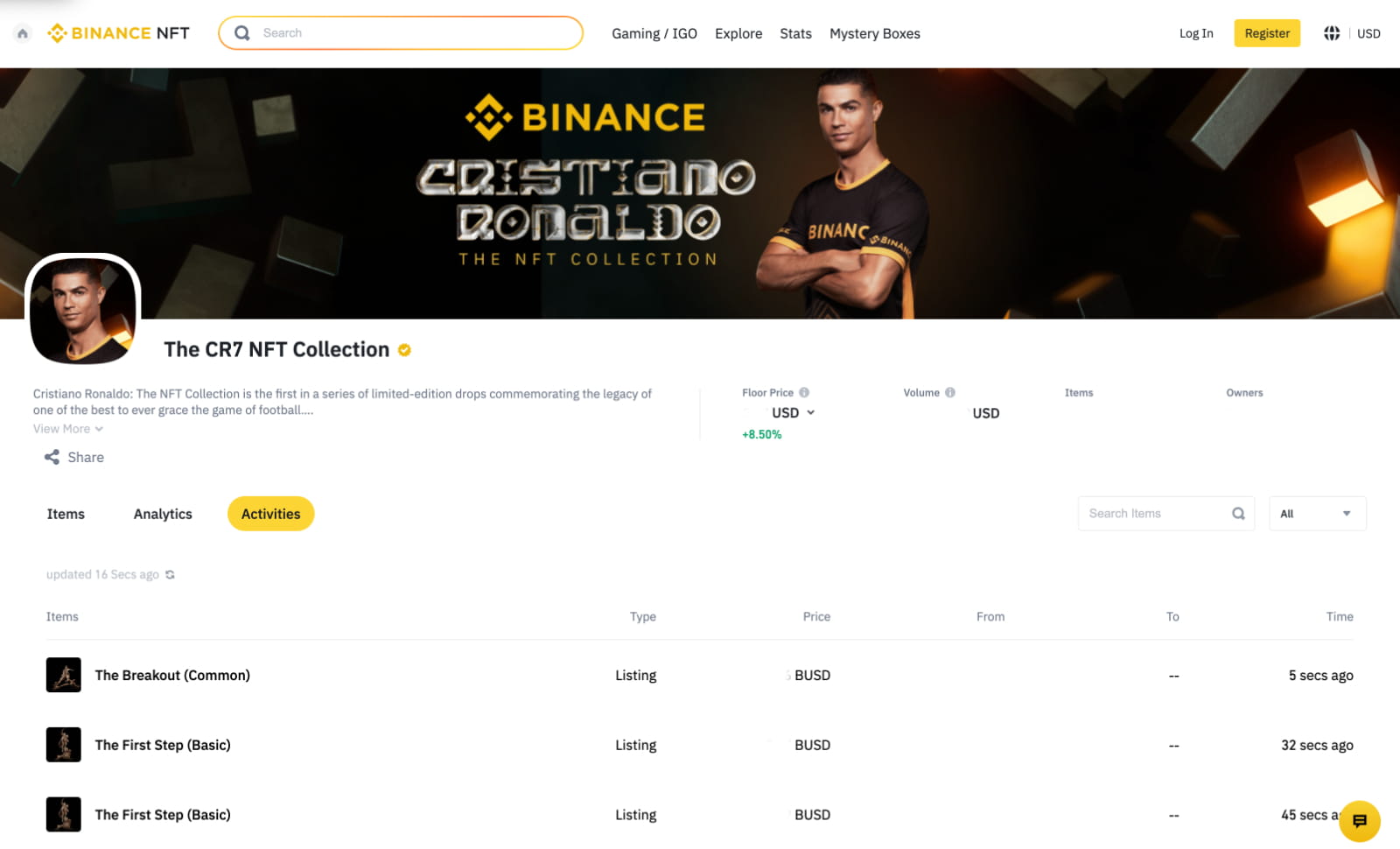Click the refresh icon next to updated time
The width and height of the screenshot is (1400, 849).
pos(170,575)
